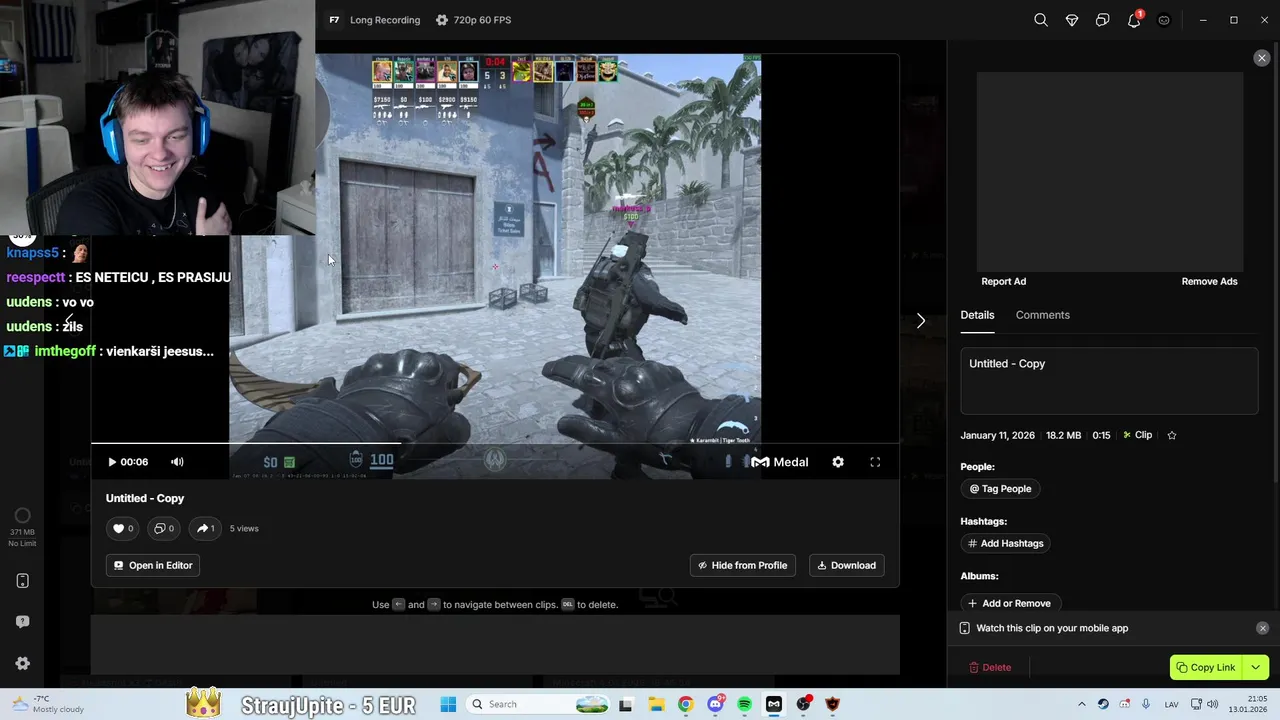Close the clip details panel

1262,58
